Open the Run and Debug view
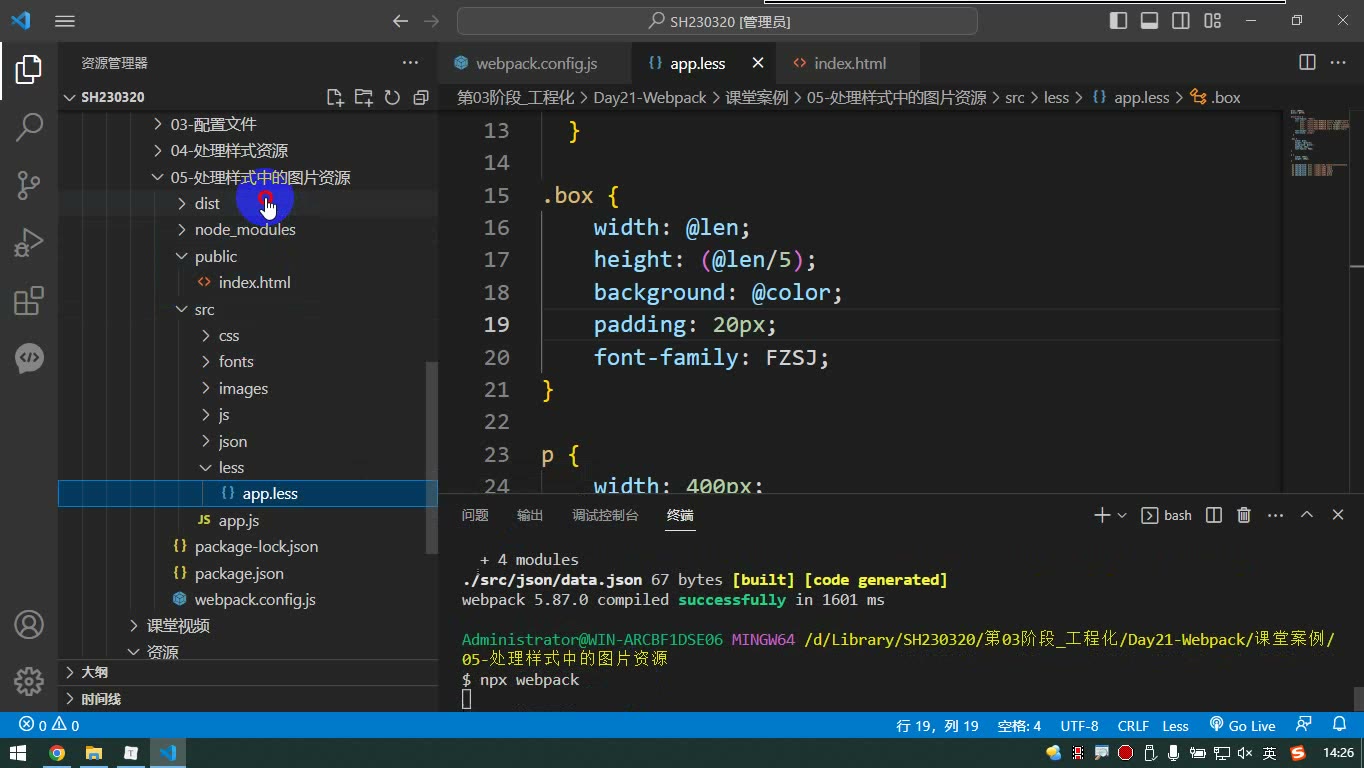The image size is (1364, 768). [29, 243]
